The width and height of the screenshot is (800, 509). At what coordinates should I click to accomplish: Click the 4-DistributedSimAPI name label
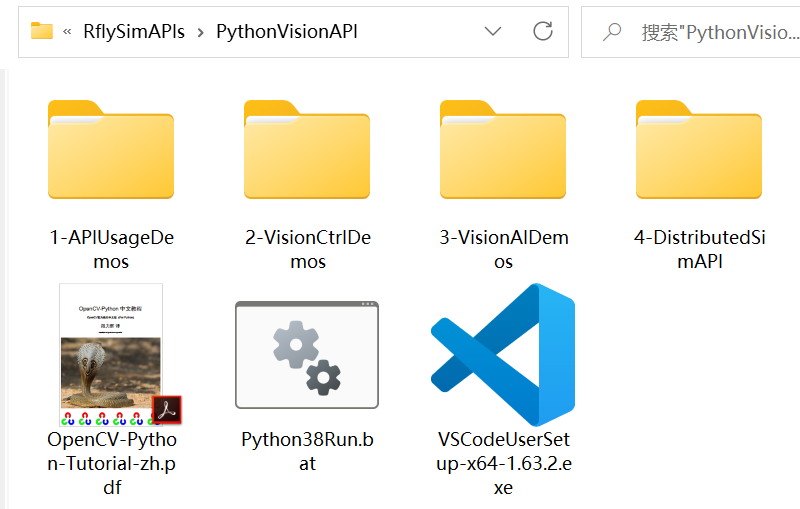pos(699,249)
